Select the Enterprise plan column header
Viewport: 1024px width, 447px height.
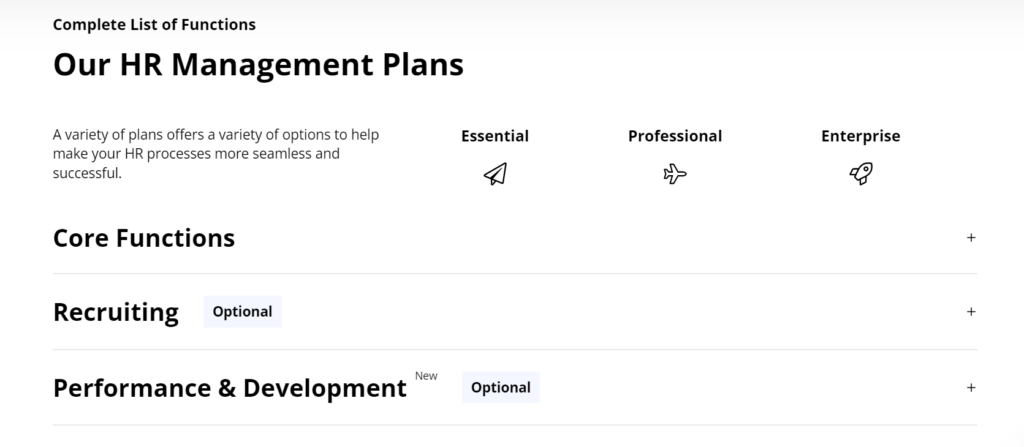click(x=860, y=136)
